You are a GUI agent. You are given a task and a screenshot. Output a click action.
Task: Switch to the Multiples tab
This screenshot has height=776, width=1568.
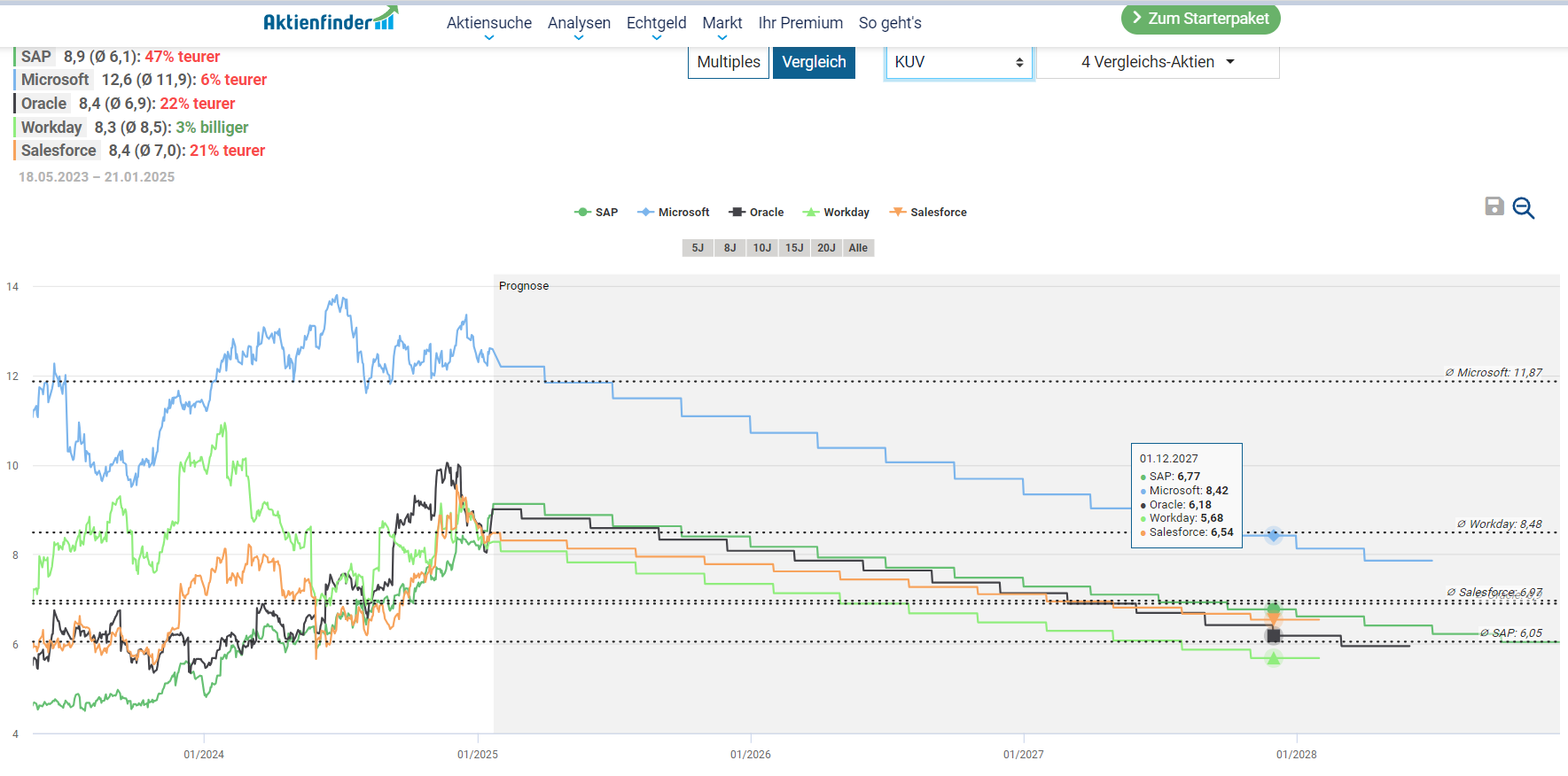(729, 62)
